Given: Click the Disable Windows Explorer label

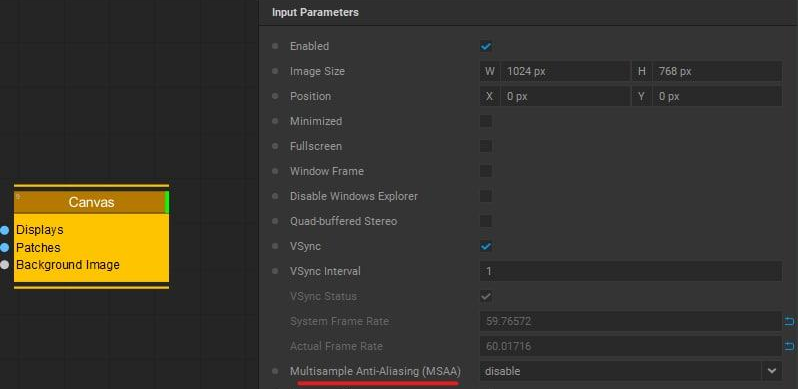Looking at the screenshot, I should coord(354,196).
